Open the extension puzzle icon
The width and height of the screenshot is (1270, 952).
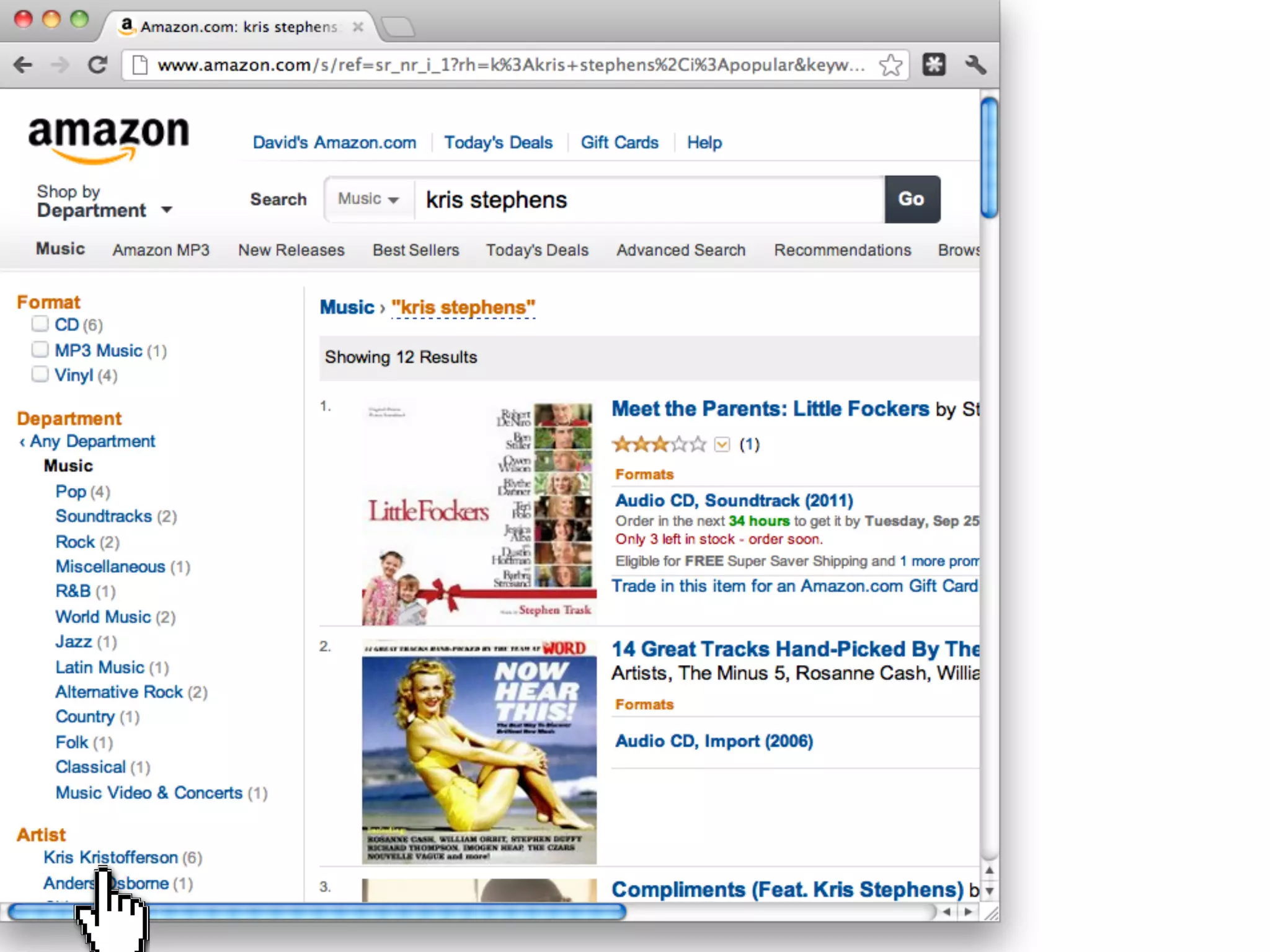pos(933,64)
